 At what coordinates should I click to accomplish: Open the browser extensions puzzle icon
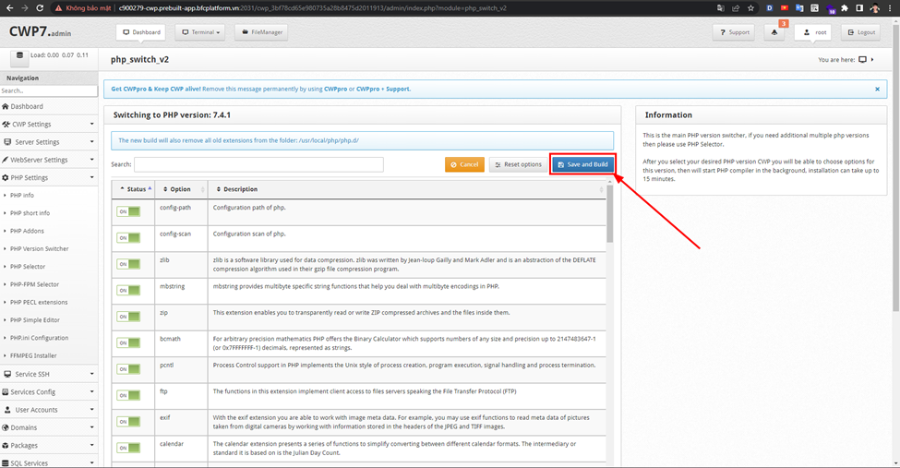click(844, 8)
